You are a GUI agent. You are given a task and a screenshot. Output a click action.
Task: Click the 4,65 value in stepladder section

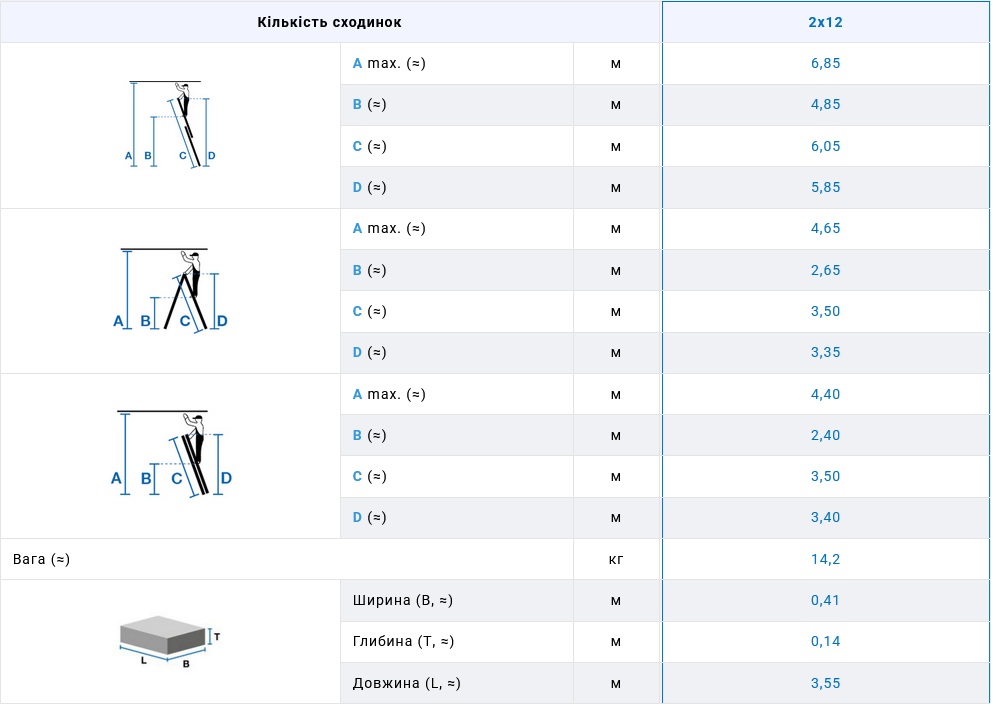(825, 228)
